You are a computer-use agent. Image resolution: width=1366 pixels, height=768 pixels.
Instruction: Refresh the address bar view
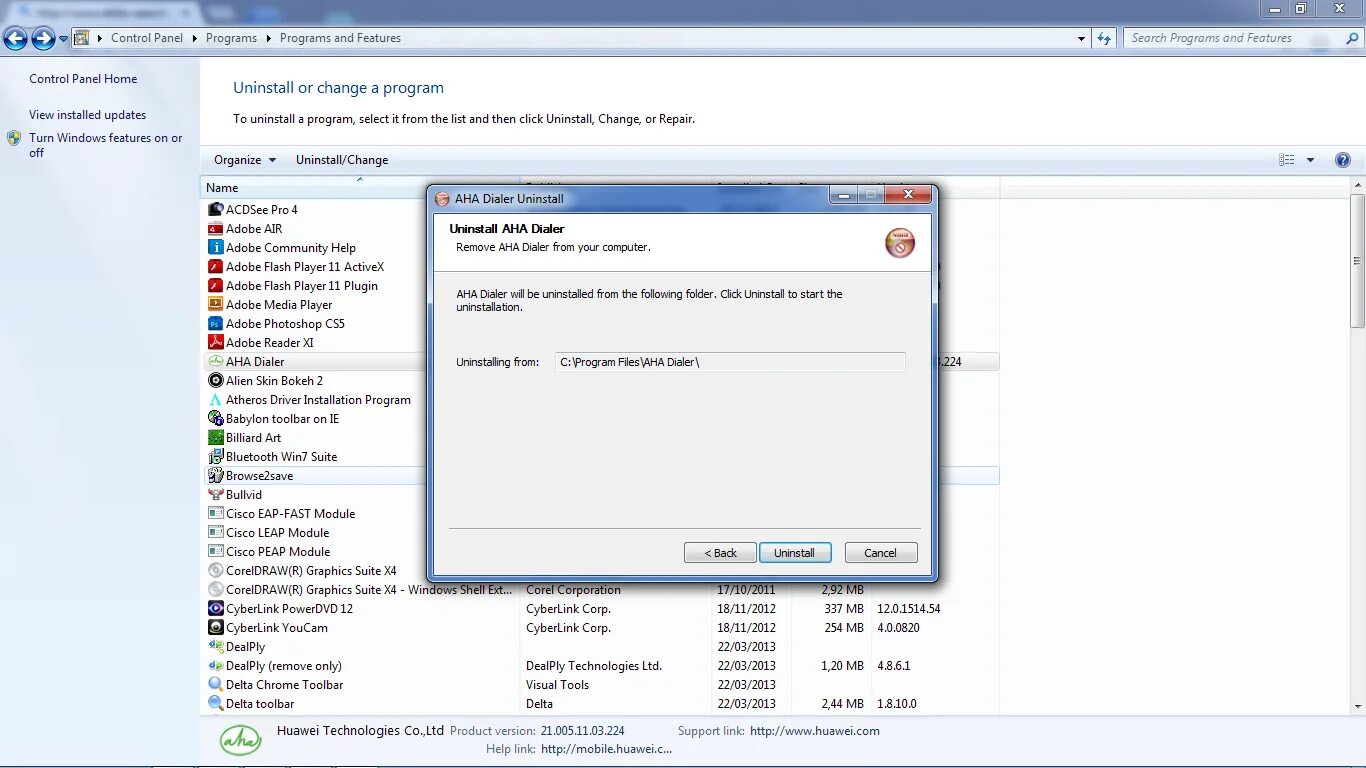point(1104,38)
